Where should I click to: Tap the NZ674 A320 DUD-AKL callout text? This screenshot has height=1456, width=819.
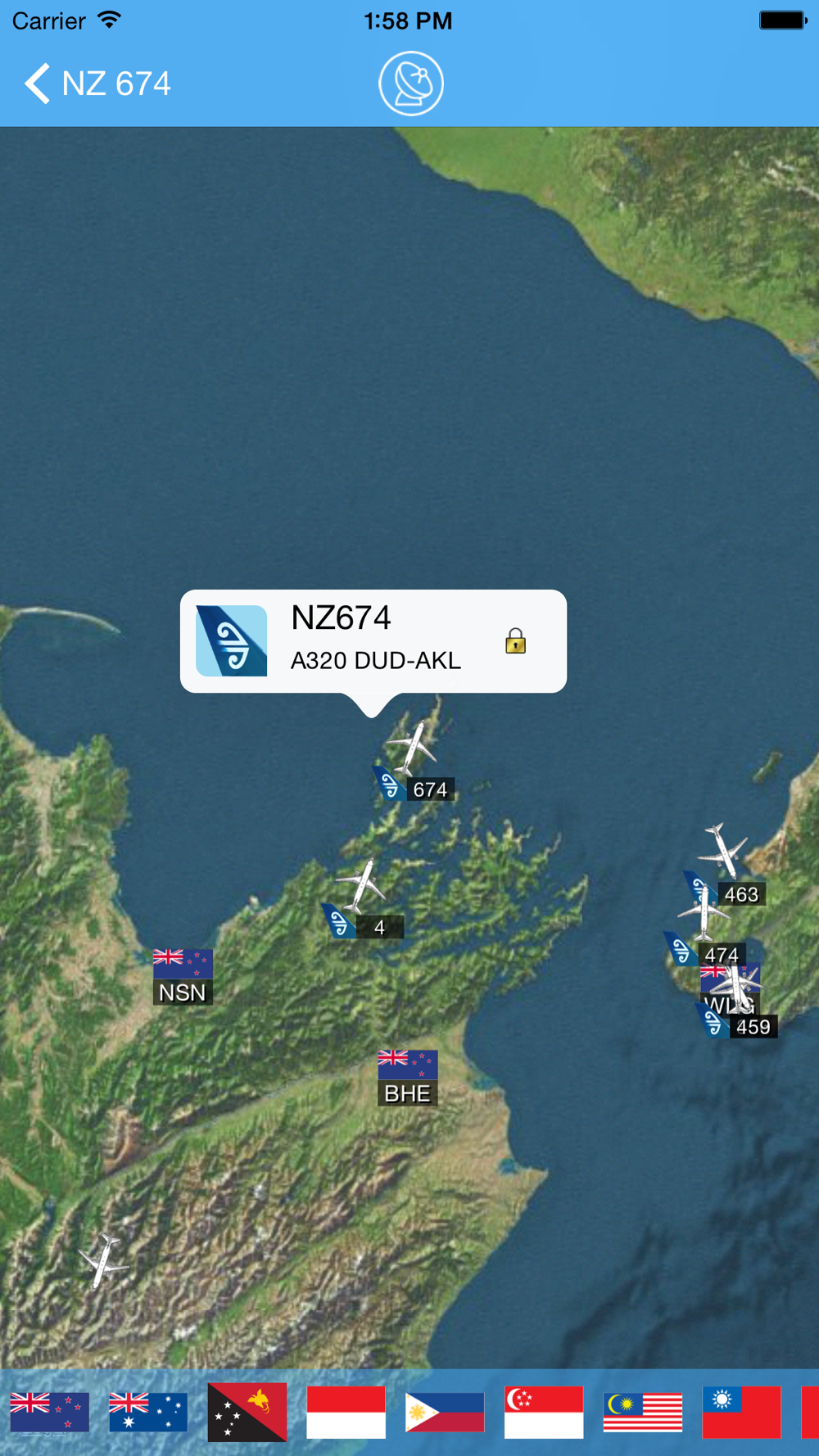pyautogui.click(x=376, y=639)
